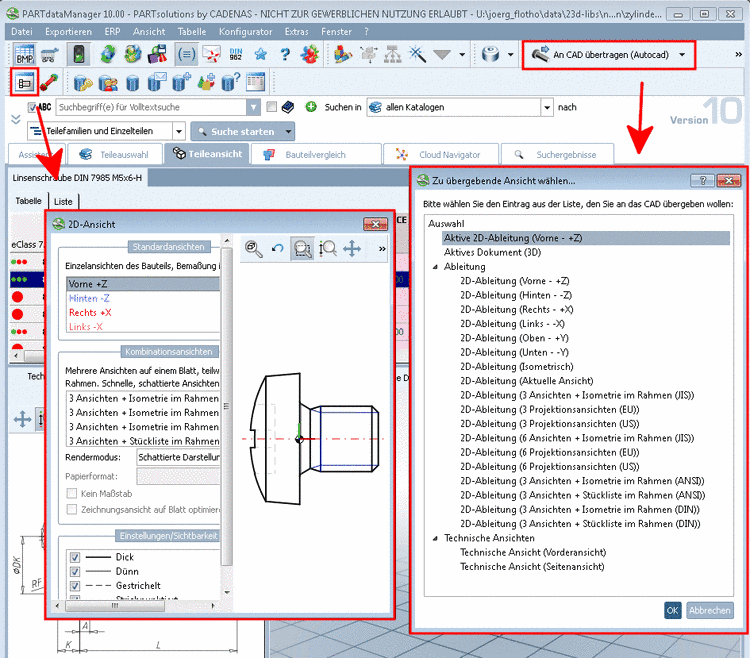Select 2D-Ansicht Hinten -Z standard view
Image resolution: width=750 pixels, height=658 pixels.
point(89,298)
